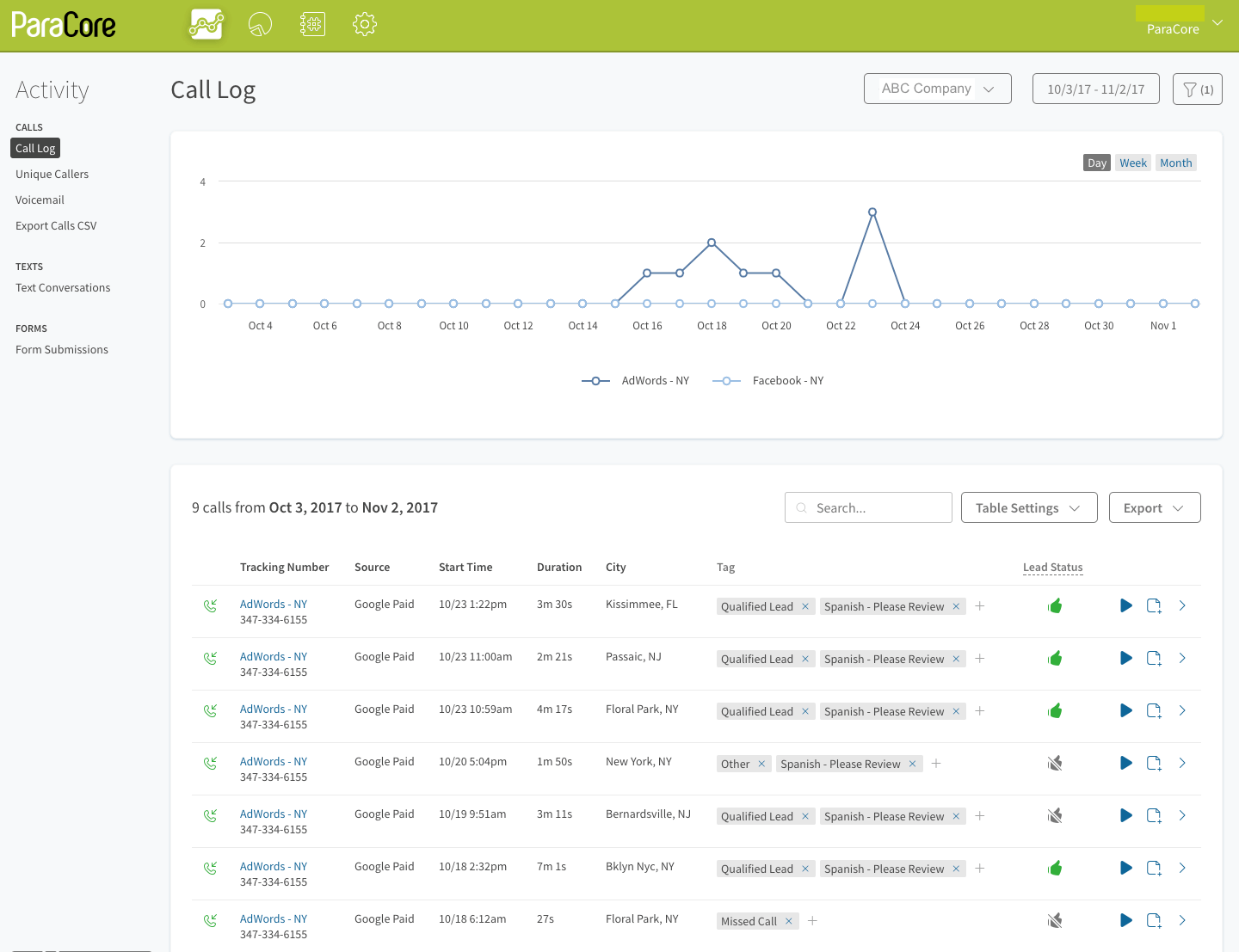Remove Other tag from New York call
Image resolution: width=1239 pixels, height=952 pixels.
point(761,764)
